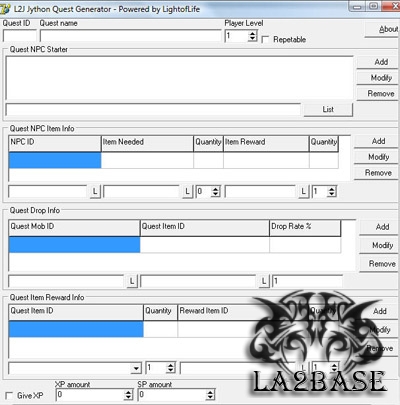400x405 pixels.
Task: Add a Quest NPC Item Info row
Action: pyautogui.click(x=377, y=141)
